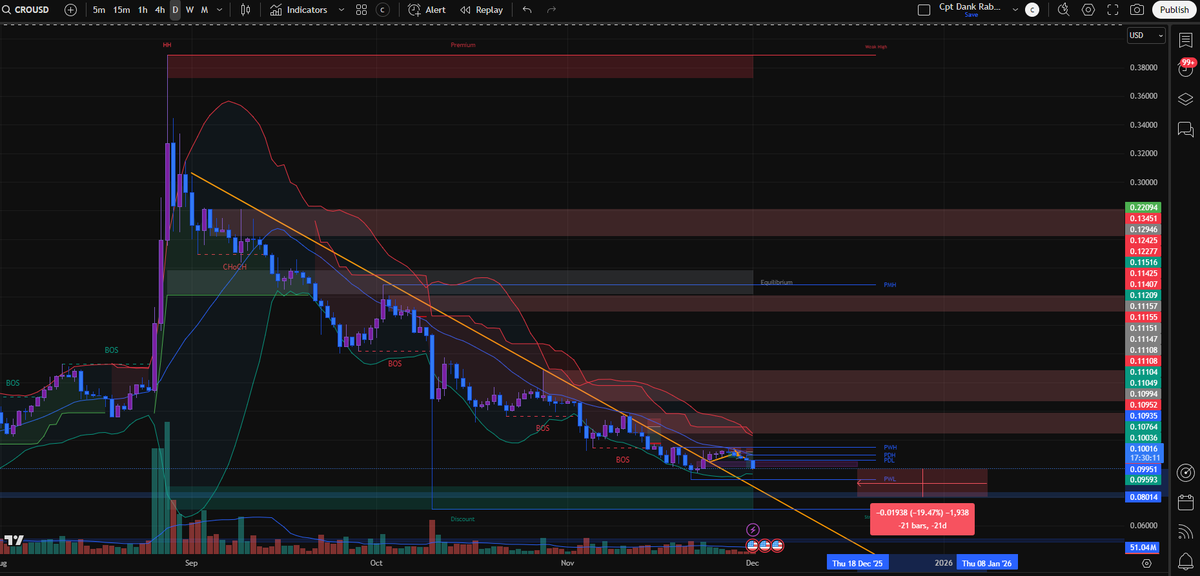1200x576 pixels.
Task: Open the Indicators dialog
Action: 298,9
